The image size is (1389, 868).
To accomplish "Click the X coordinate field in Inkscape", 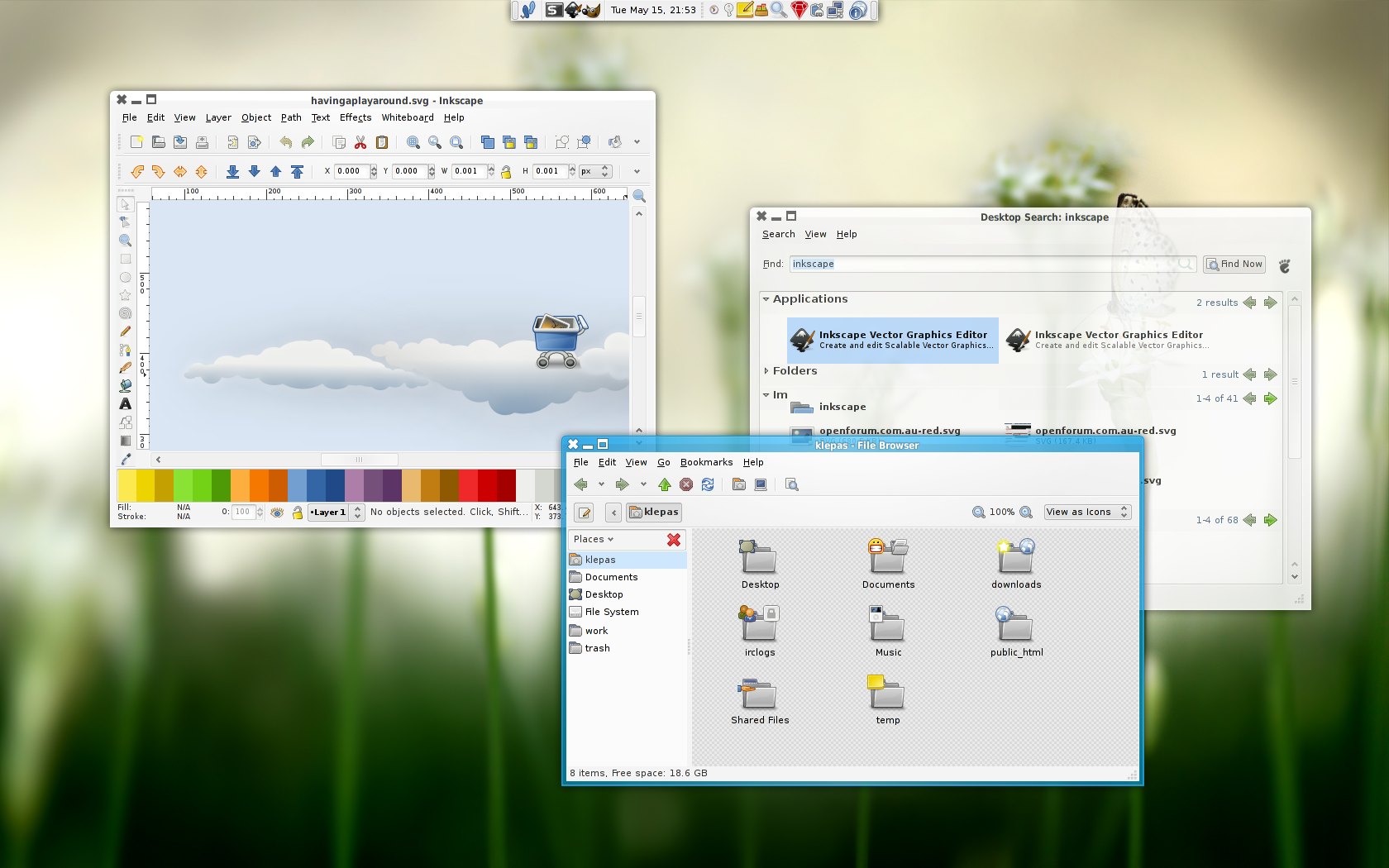I will pos(351,171).
